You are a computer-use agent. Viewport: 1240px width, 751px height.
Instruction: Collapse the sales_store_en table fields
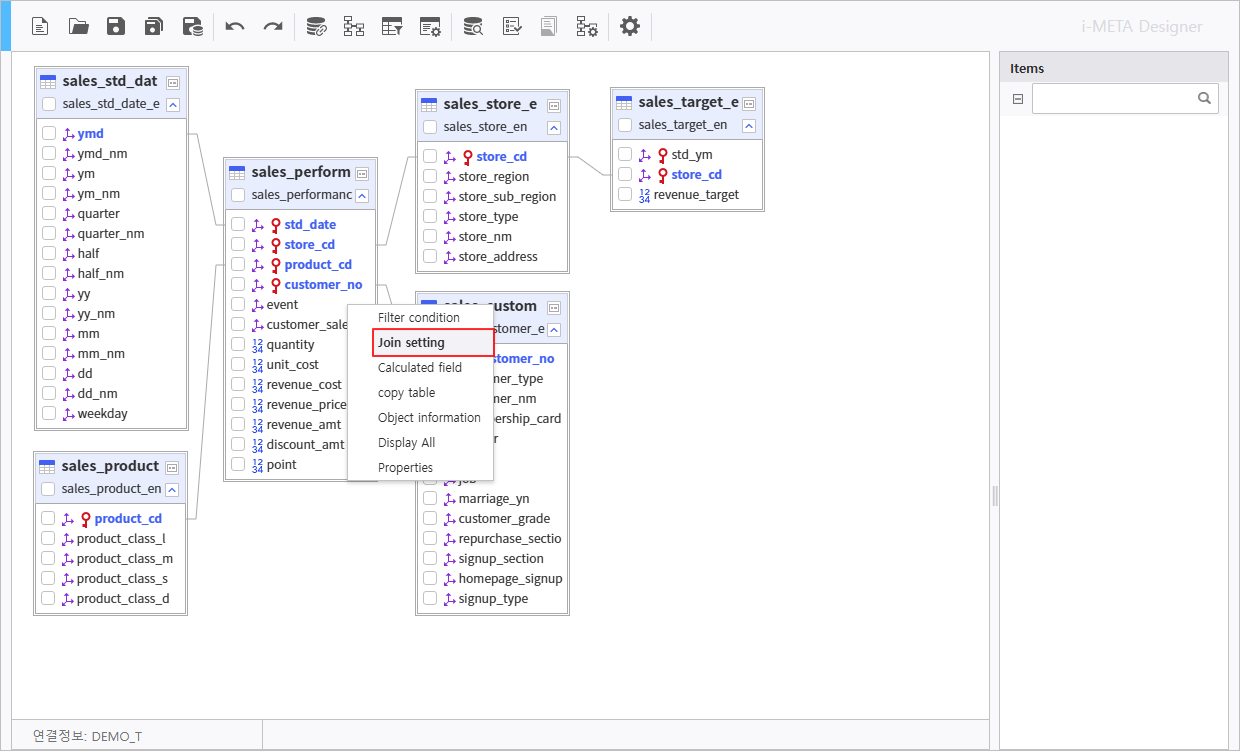coord(554,127)
